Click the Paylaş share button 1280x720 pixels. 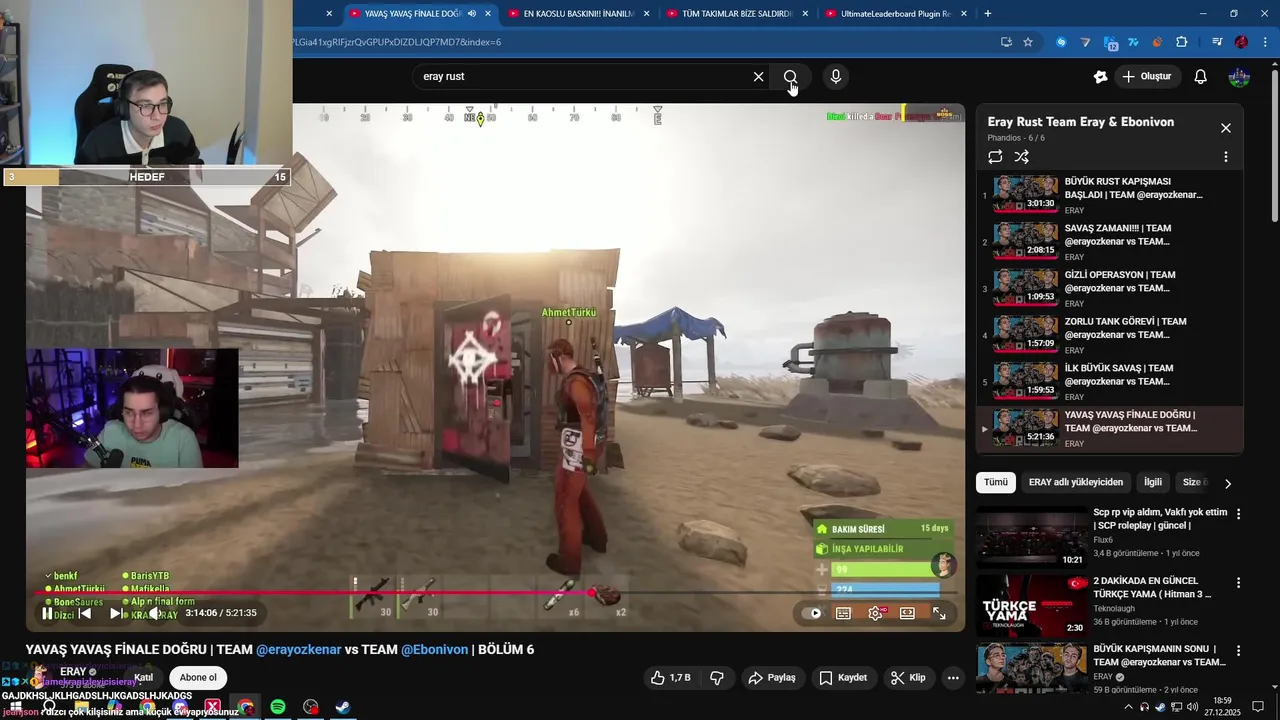pos(772,678)
